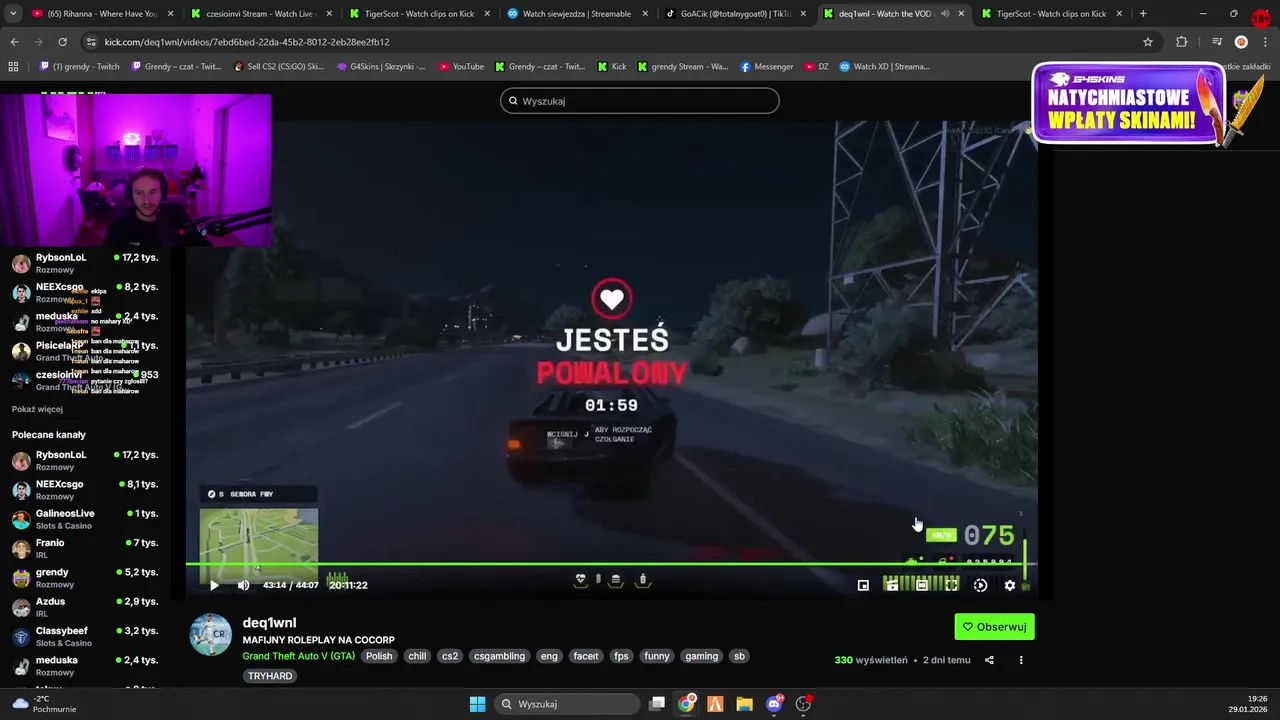Play the paused VOD video
Image resolution: width=1280 pixels, height=720 pixels.
(x=213, y=585)
